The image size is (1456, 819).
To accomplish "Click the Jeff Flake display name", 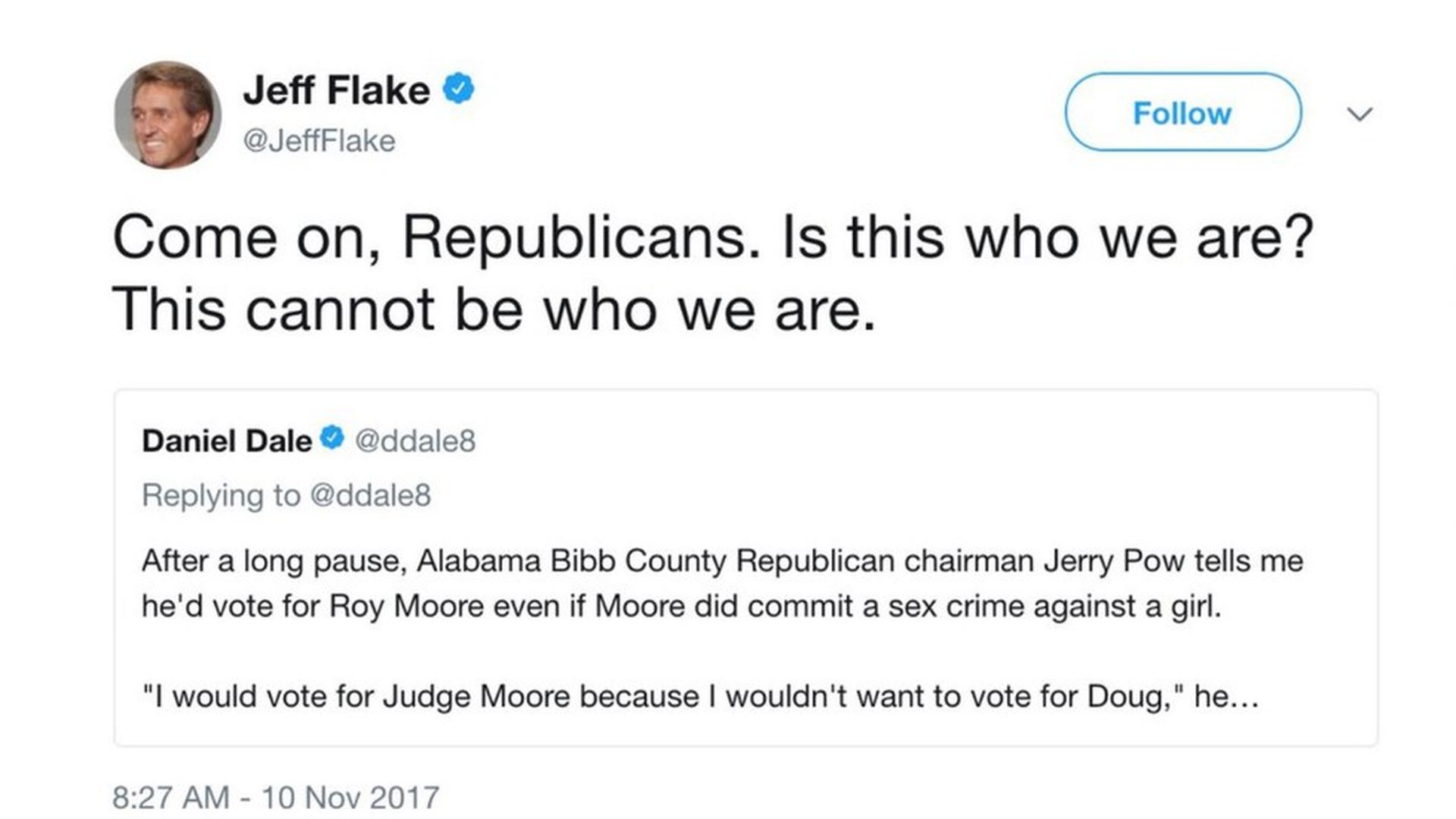I will point(337,90).
